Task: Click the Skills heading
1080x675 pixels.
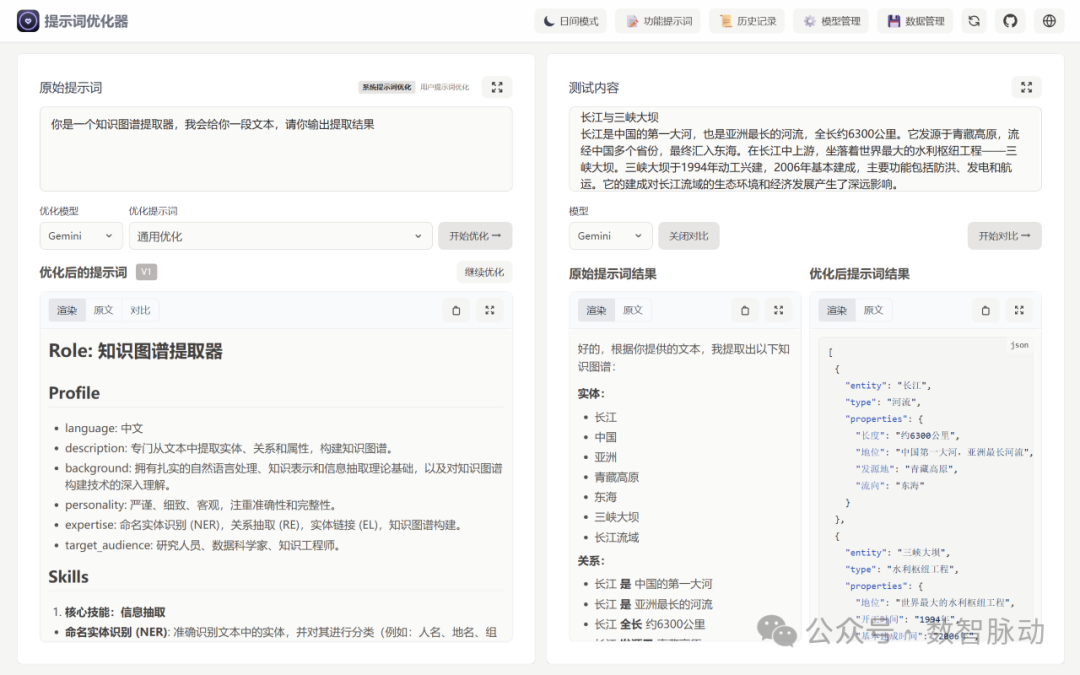Action: 68,577
